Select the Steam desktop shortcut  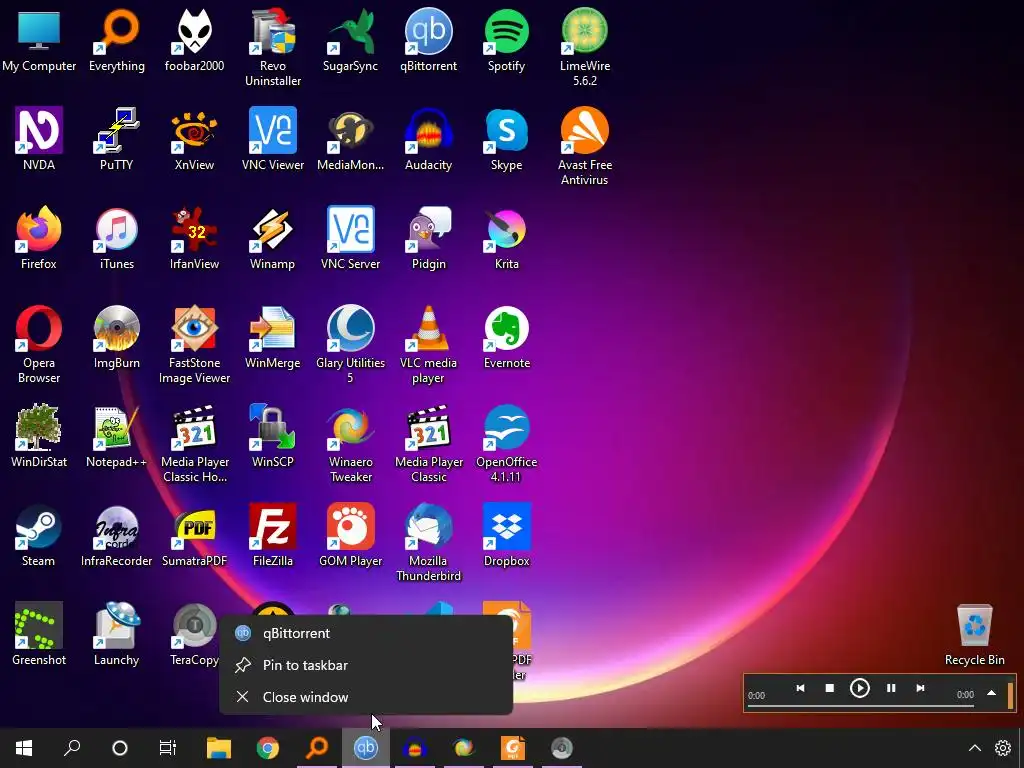pos(39,536)
